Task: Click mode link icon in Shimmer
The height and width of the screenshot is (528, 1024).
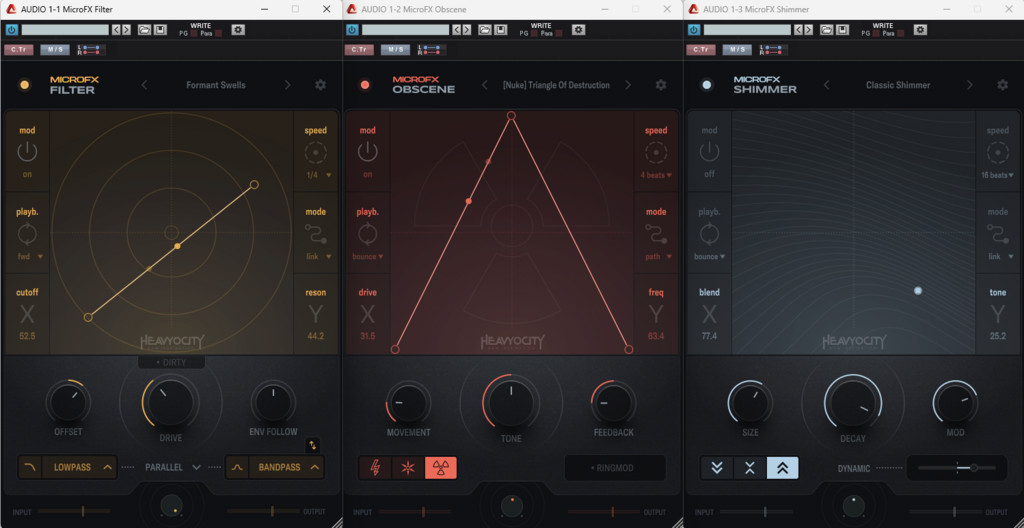Action: pos(998,234)
